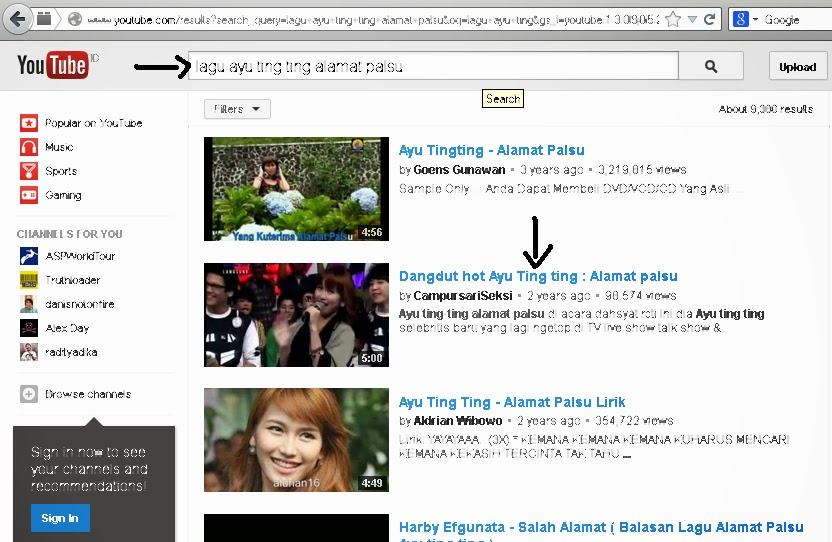
Task: Open the Music category link
Action: (59, 147)
